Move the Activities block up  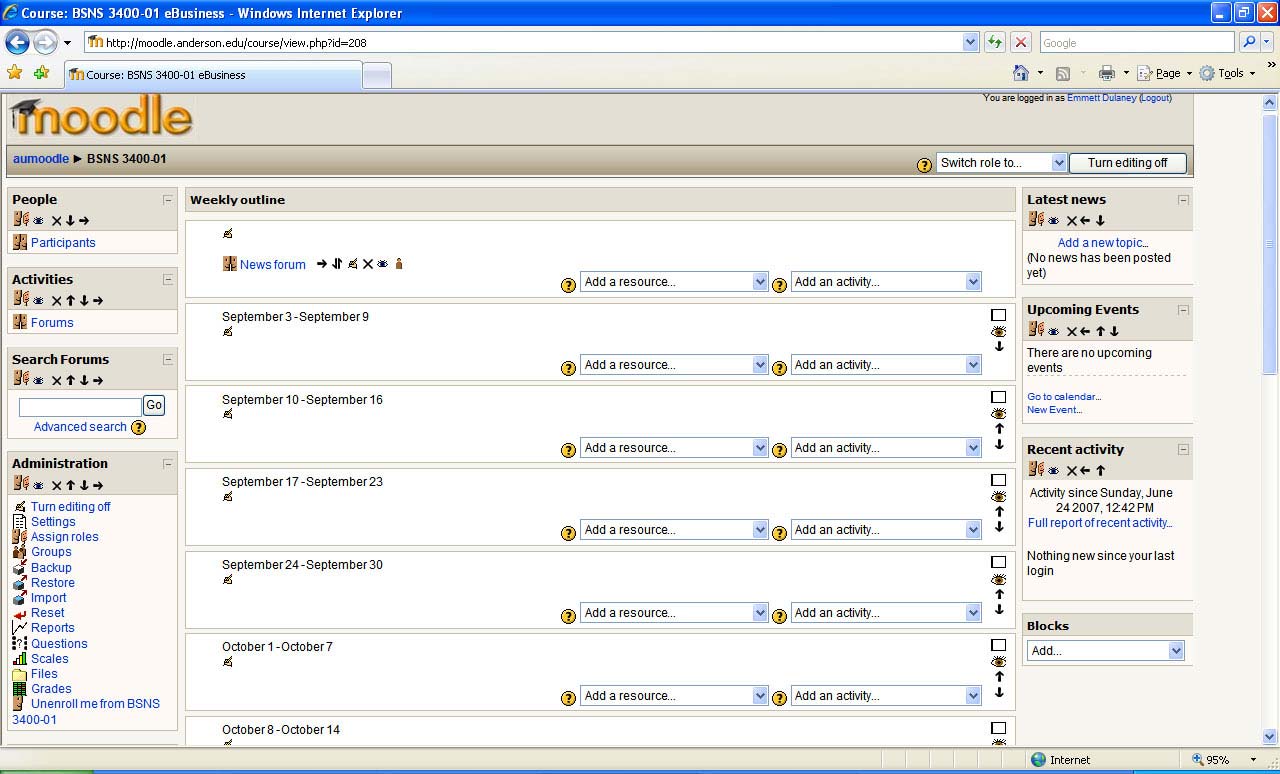click(70, 301)
